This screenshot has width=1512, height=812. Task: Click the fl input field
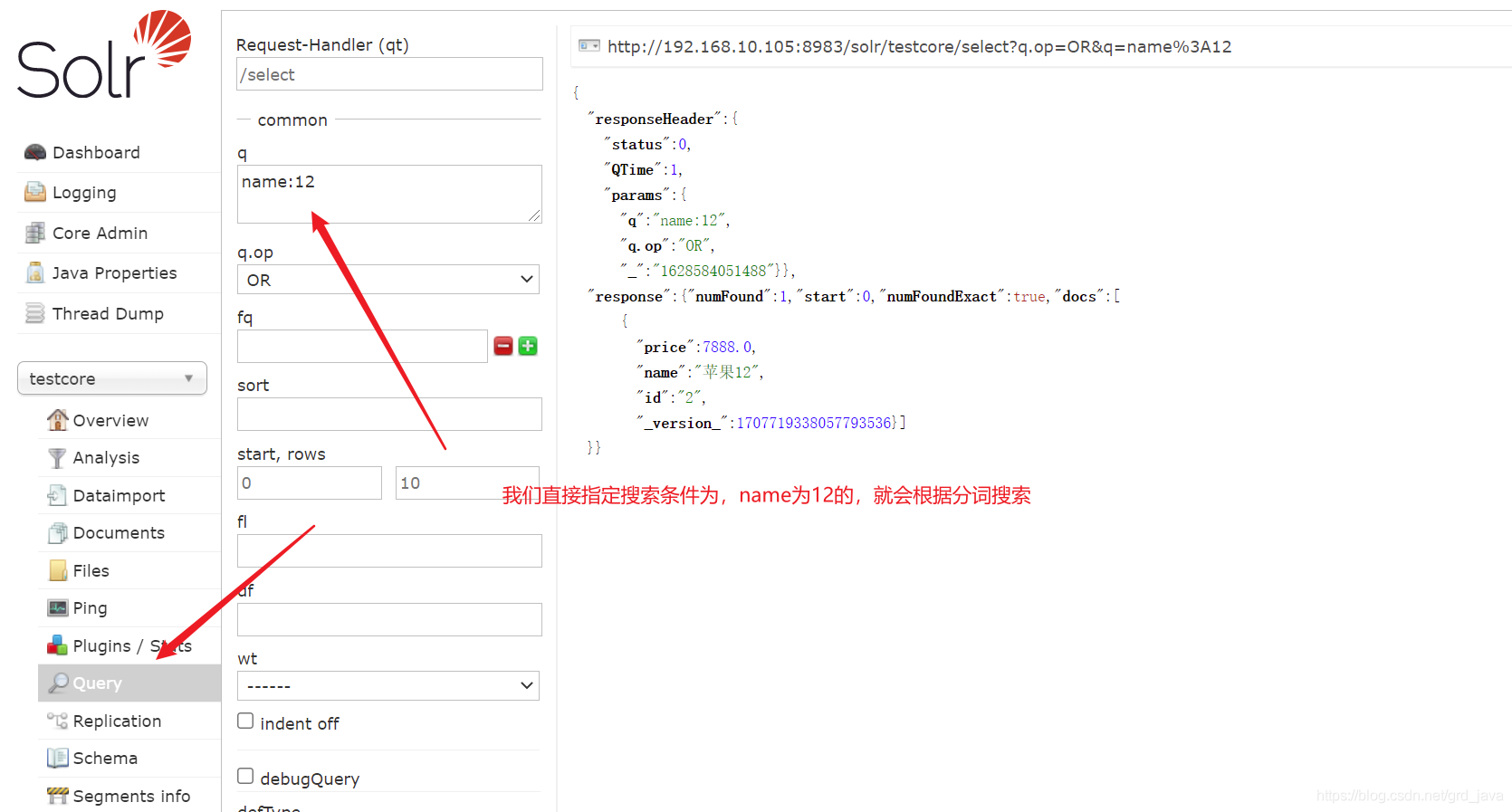point(389,550)
